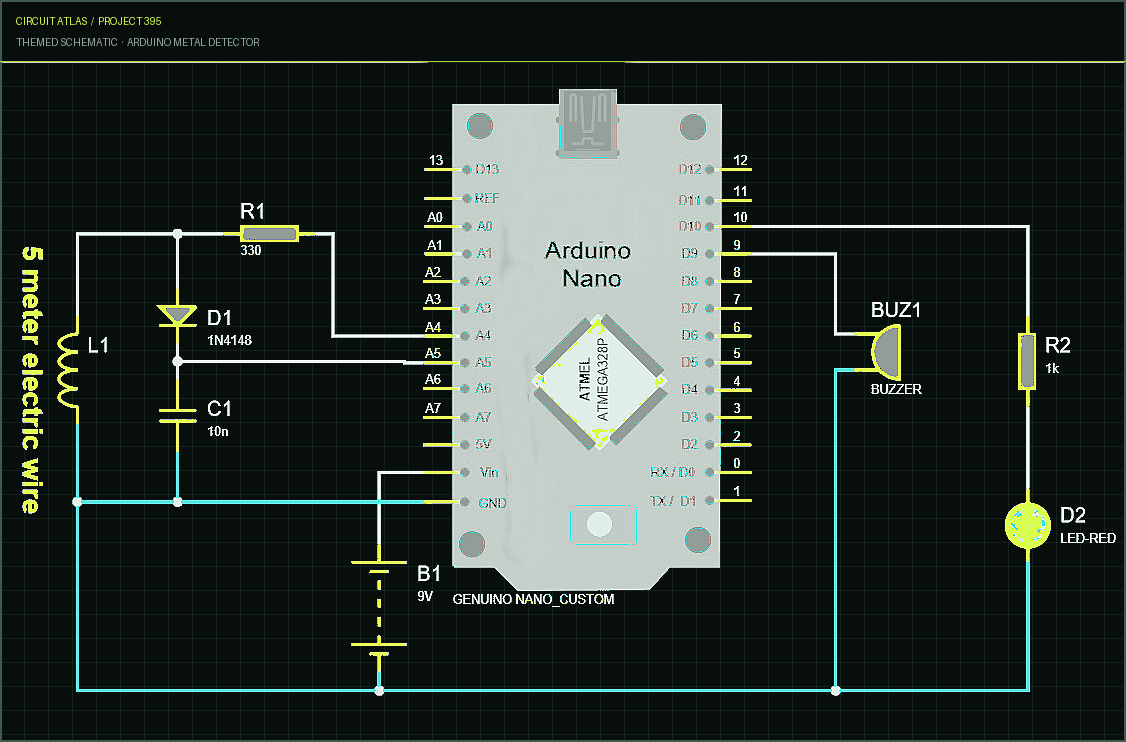Click the ATMEGA328P chip on the board

click(x=600, y=381)
